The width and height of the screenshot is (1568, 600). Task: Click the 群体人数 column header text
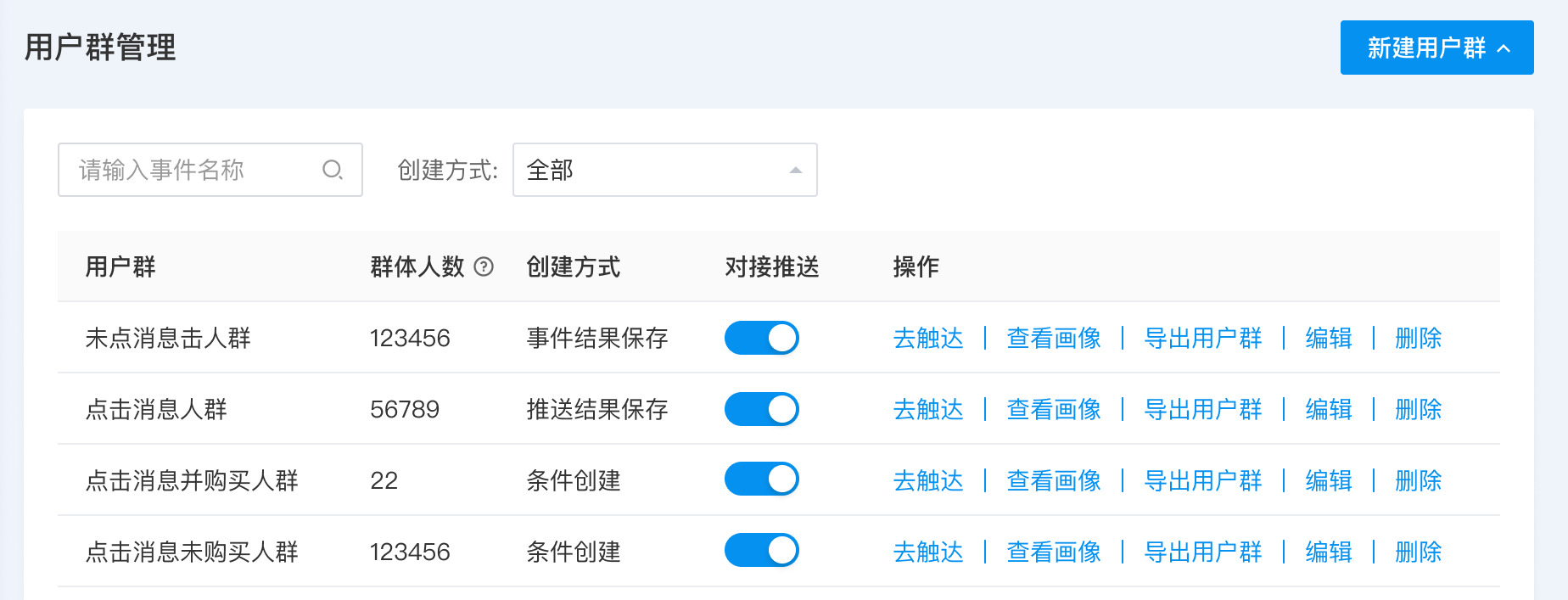(x=417, y=266)
